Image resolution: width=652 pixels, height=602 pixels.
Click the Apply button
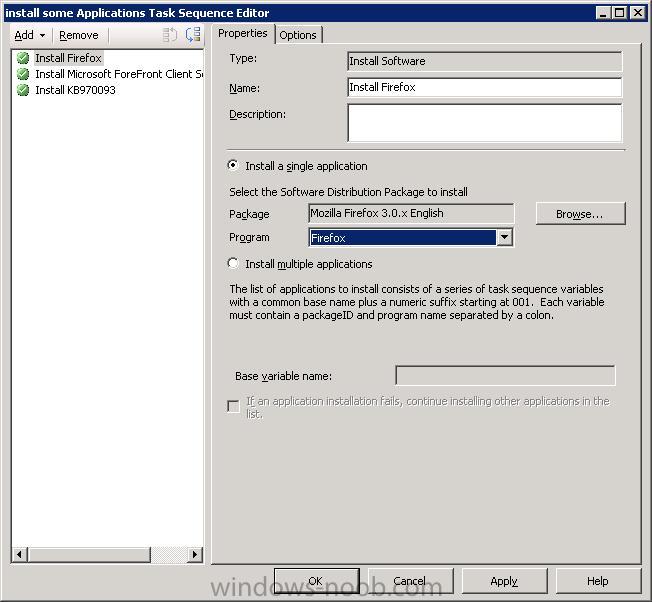[504, 581]
